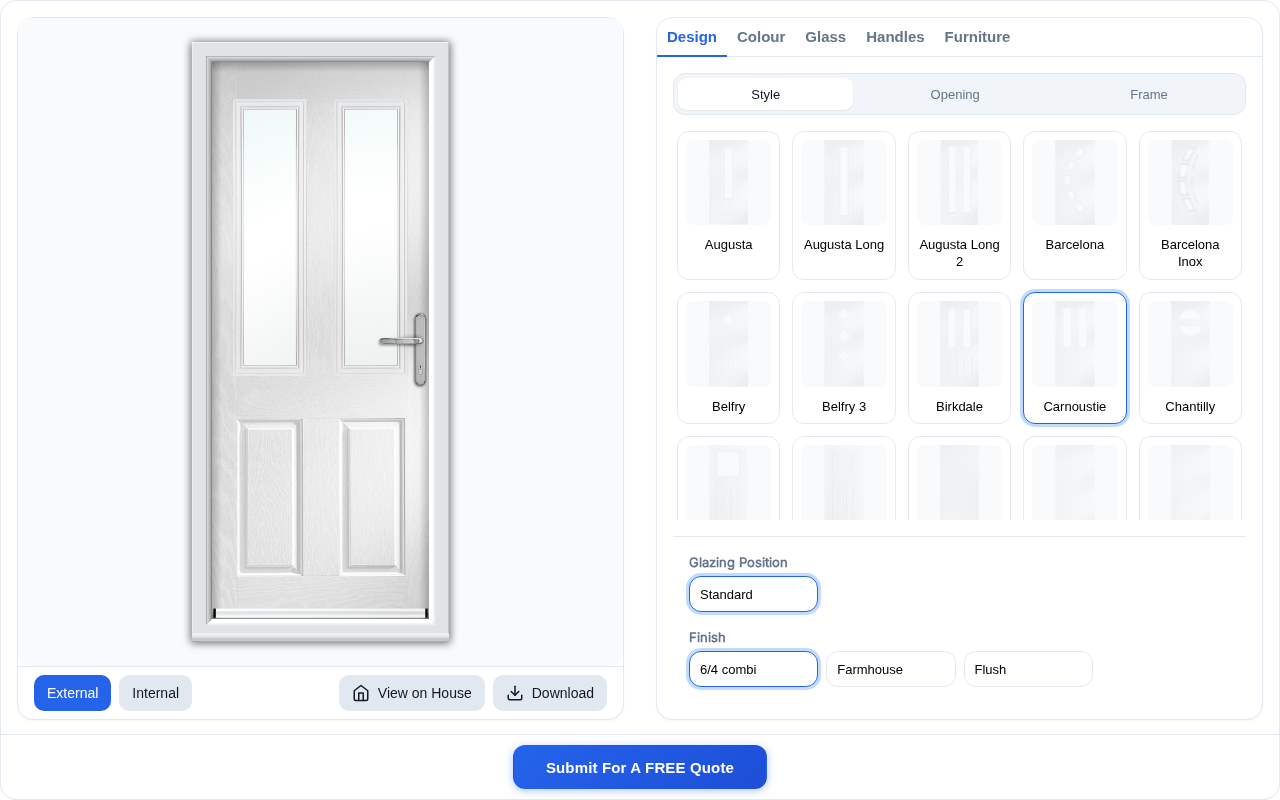The image size is (1280, 800).
Task: Open the Handles tab
Action: tap(895, 37)
